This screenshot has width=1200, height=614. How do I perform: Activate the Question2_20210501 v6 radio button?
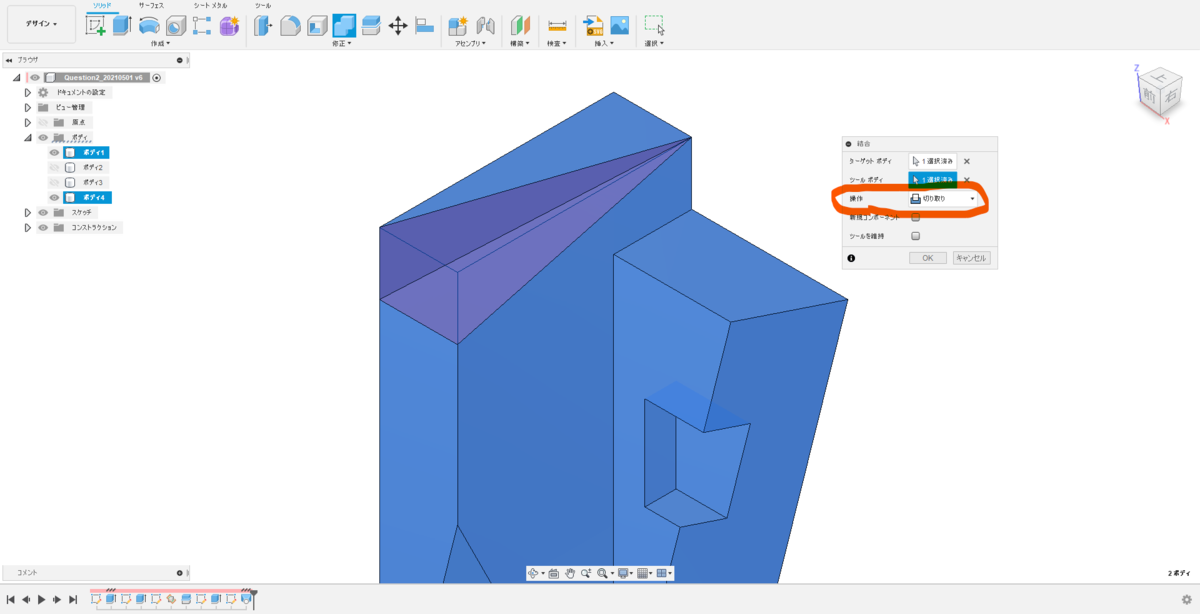click(x=157, y=77)
